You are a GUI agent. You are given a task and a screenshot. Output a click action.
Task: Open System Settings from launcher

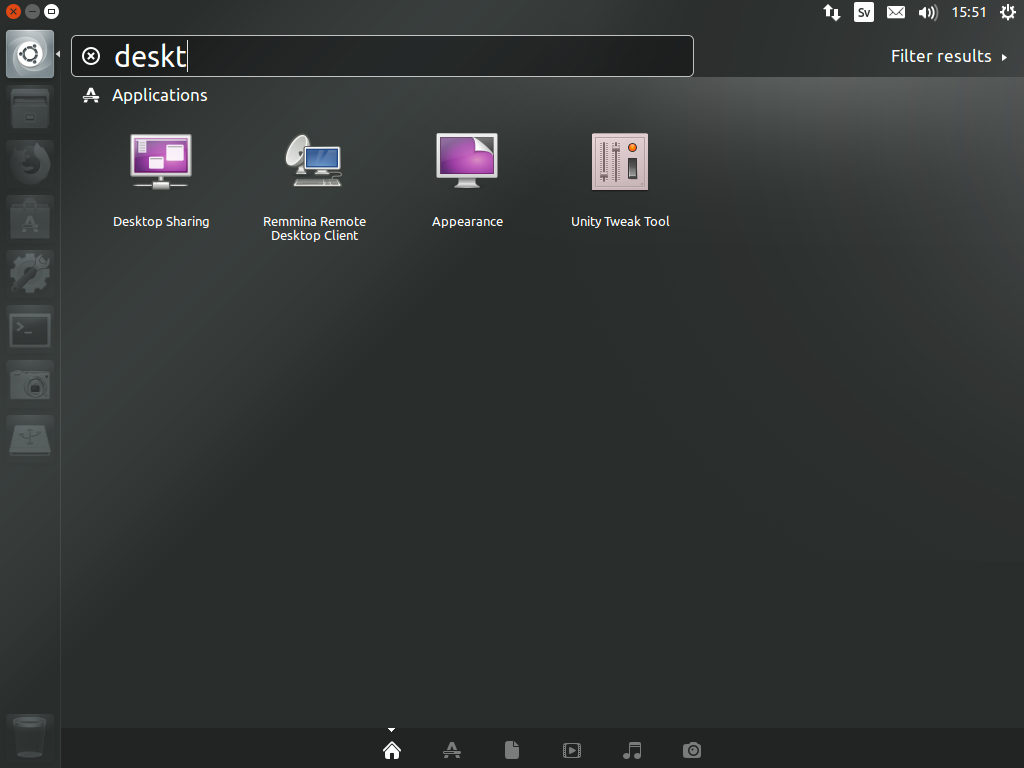(x=30, y=273)
